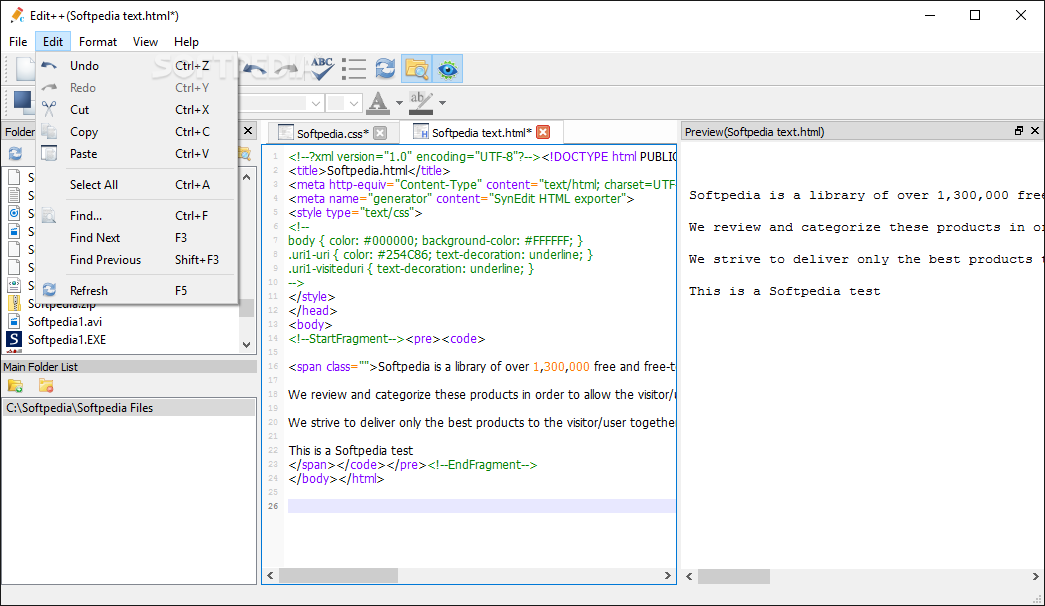1045x606 pixels.
Task: Click the blue refresh arrows toolbar icon
Action: [385, 68]
